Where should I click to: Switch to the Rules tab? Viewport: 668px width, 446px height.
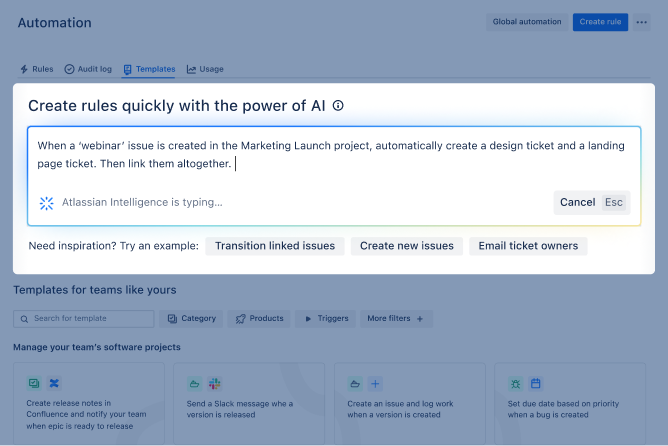pyautogui.click(x=37, y=69)
